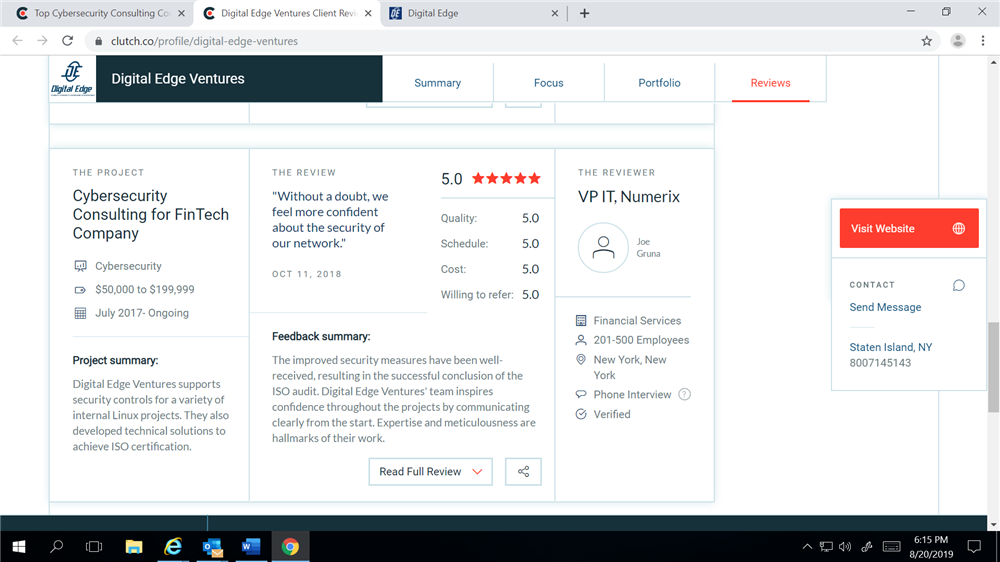Reload the page
1000x562 pixels.
68,41
